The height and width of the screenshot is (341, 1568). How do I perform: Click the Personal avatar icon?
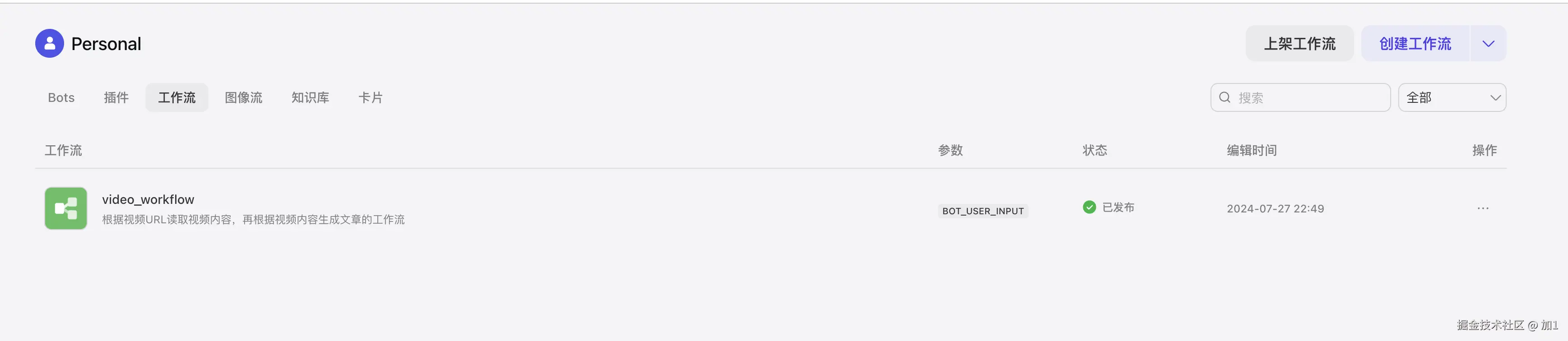[49, 44]
